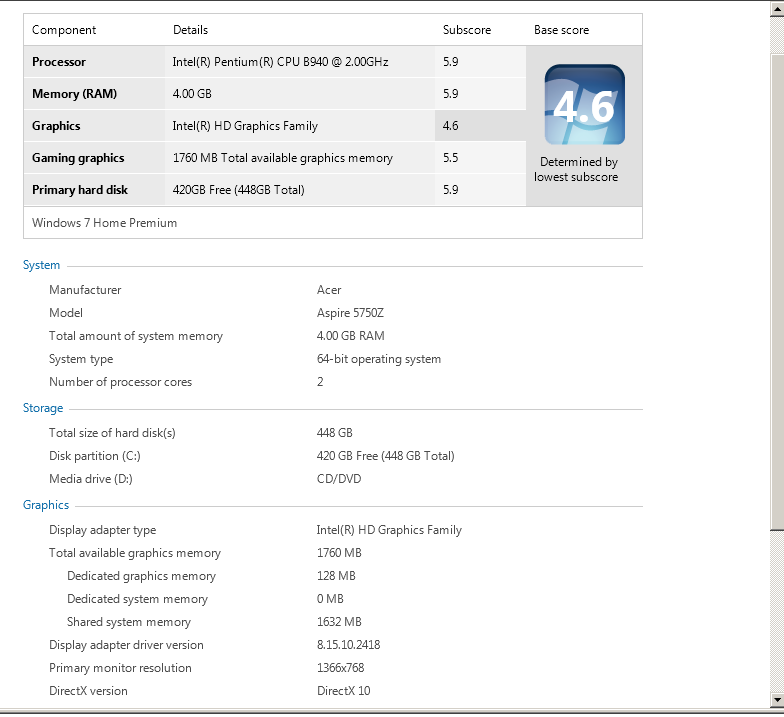This screenshot has width=784, height=717.
Task: Click 64-bit operating system value
Action: (x=379, y=359)
